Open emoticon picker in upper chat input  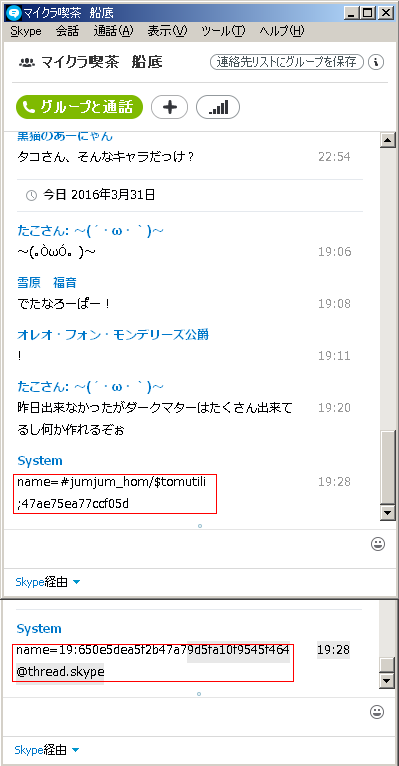378,544
